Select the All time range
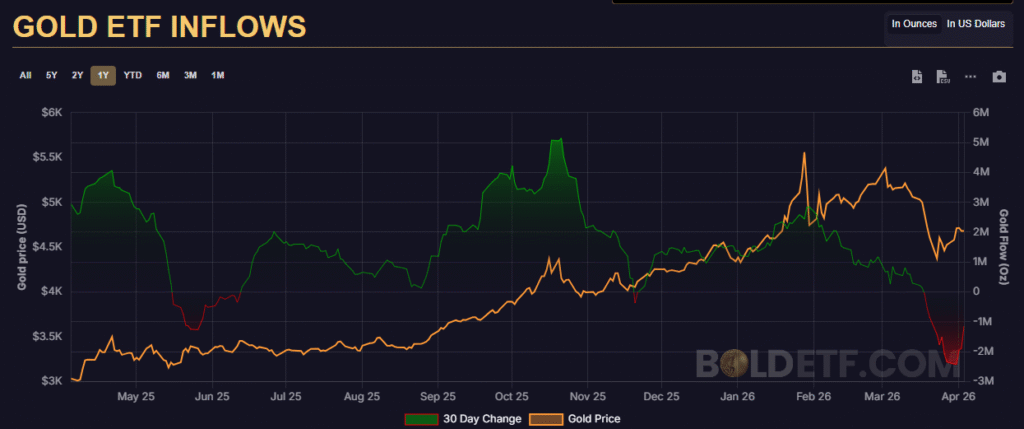Screen dimensions: 1024x429 coord(25,75)
